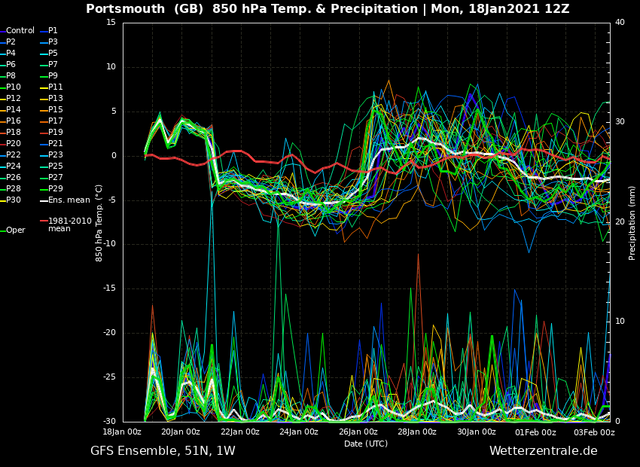This screenshot has width=640, height=467.
Task: Pick the 'P6' legend entry
Action: [9, 64]
